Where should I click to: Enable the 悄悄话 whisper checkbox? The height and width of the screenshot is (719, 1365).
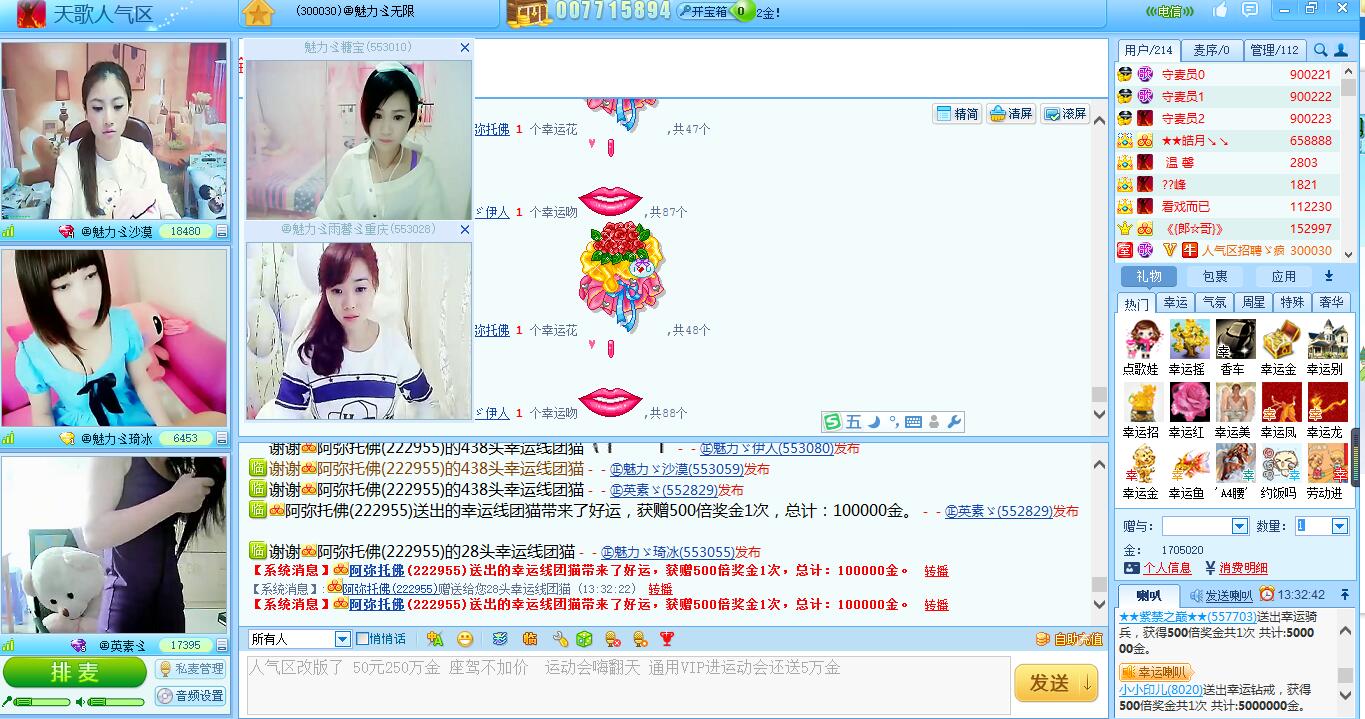pos(362,639)
